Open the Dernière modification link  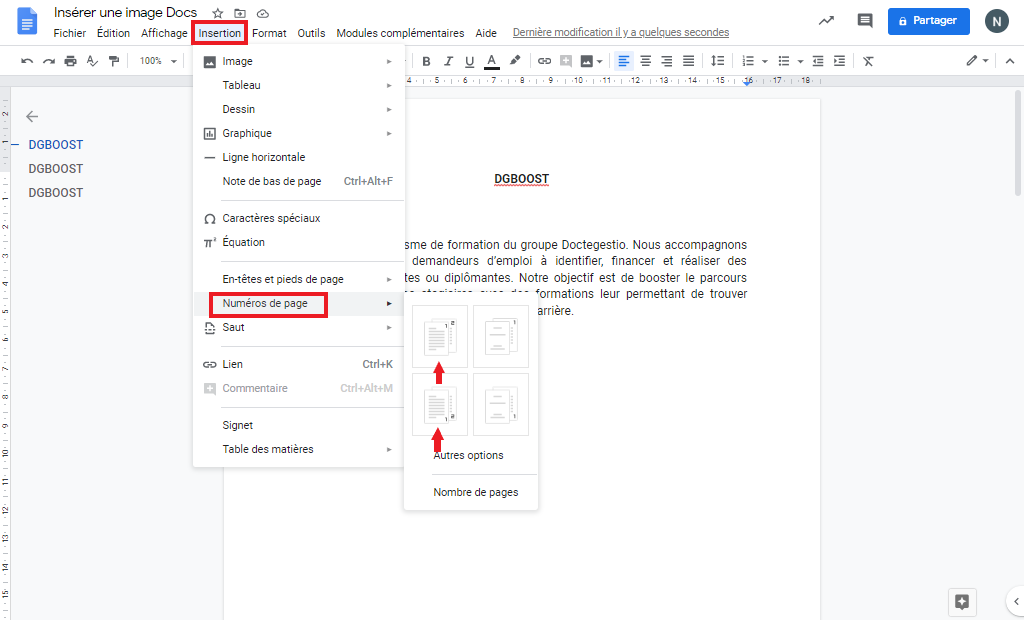(634, 33)
